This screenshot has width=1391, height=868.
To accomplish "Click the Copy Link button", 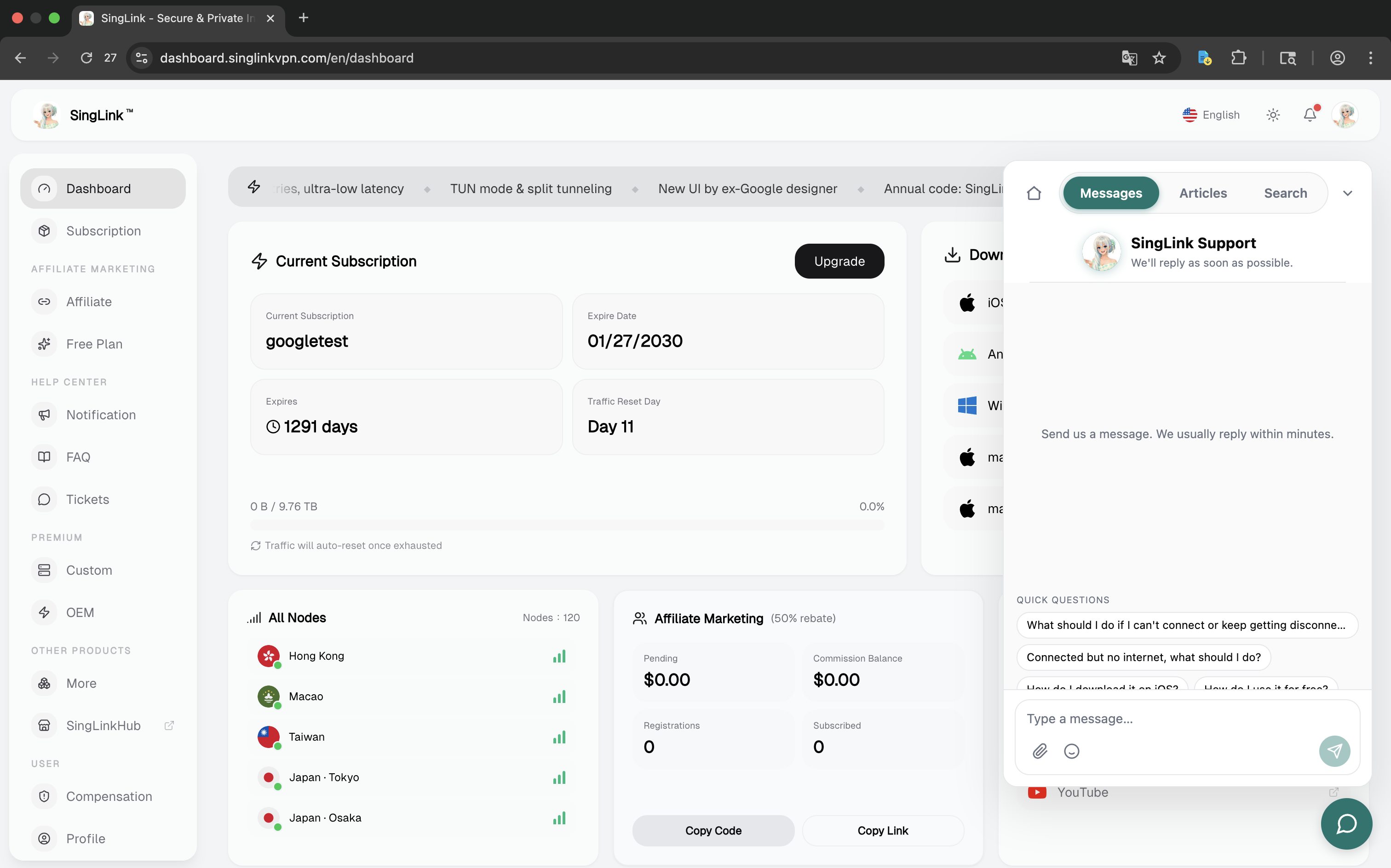I will [883, 831].
